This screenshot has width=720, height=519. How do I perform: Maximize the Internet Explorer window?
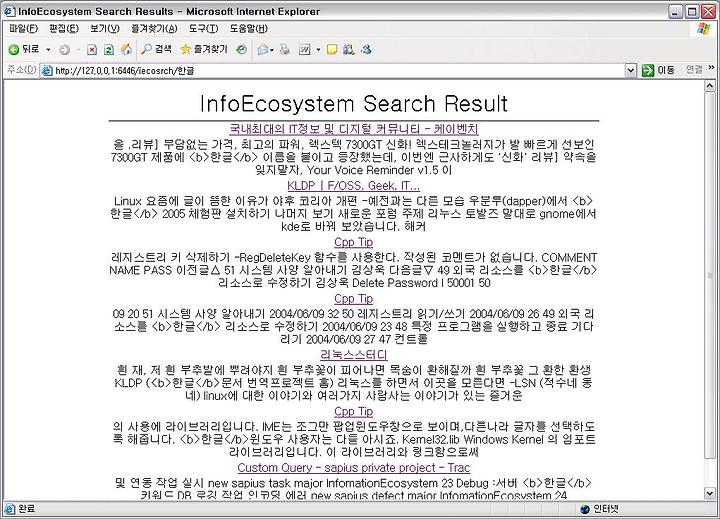click(692, 11)
